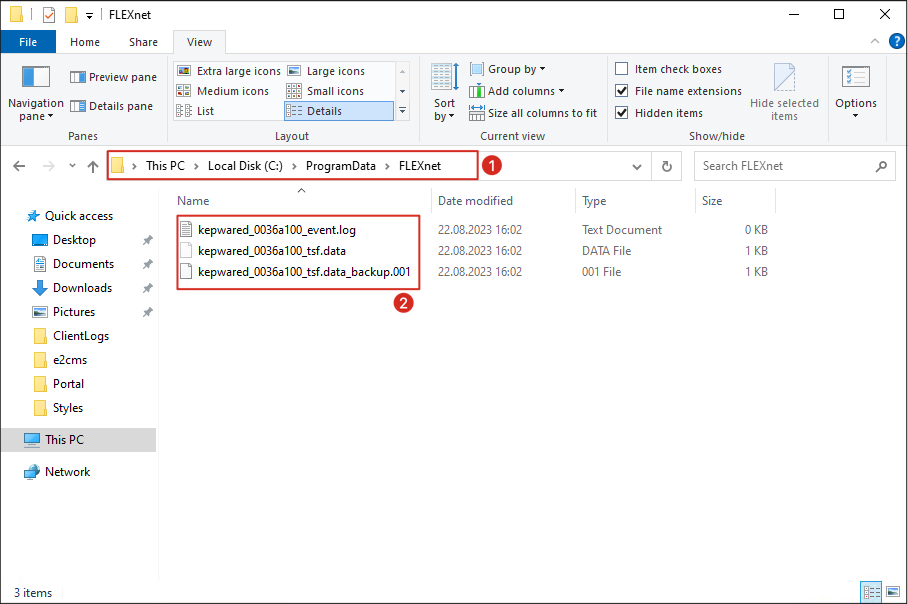908x604 pixels.
Task: Switch to large thumbnails view in status bar
Action: [x=892, y=592]
